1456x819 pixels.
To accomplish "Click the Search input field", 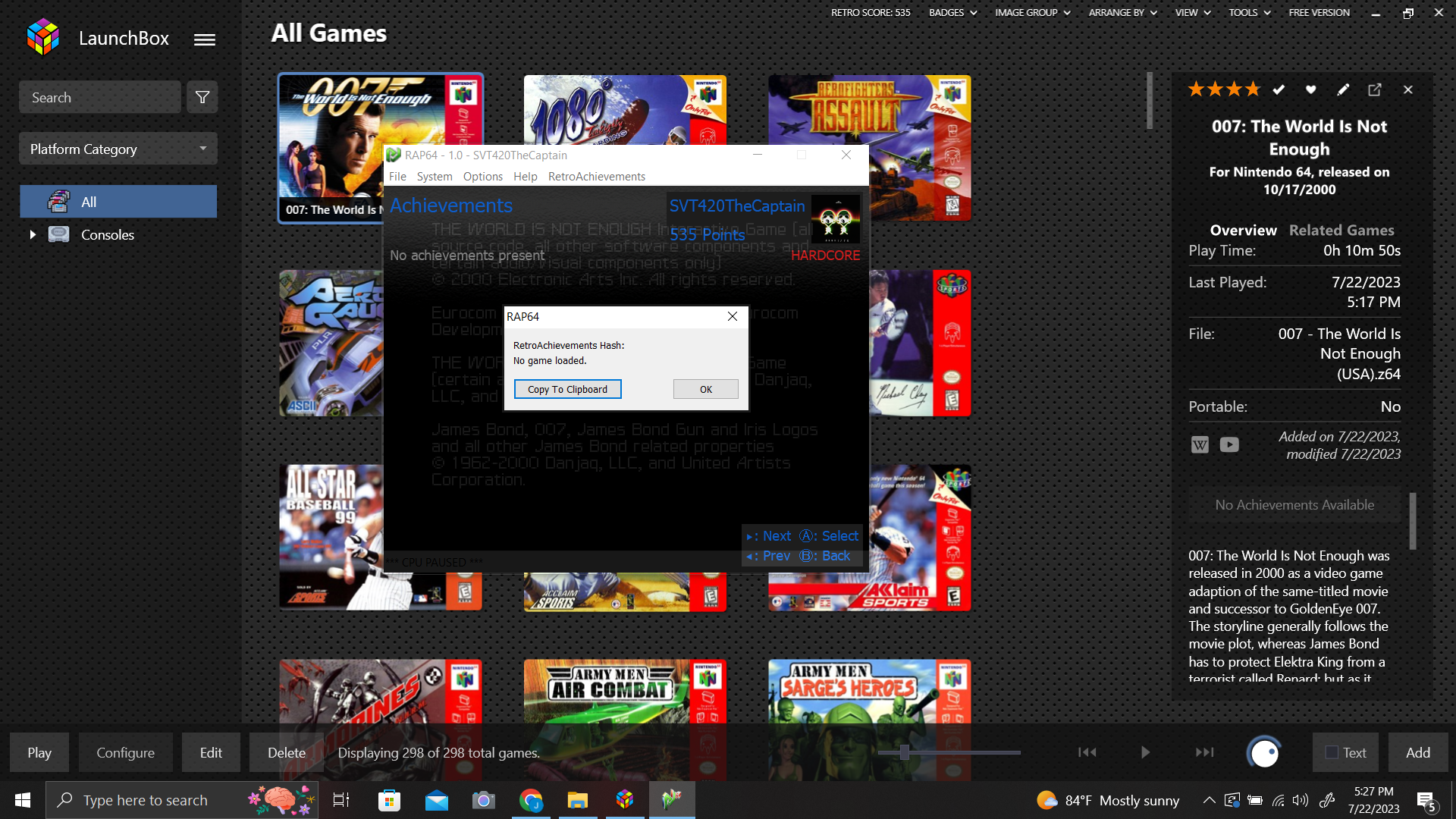I will [x=100, y=97].
